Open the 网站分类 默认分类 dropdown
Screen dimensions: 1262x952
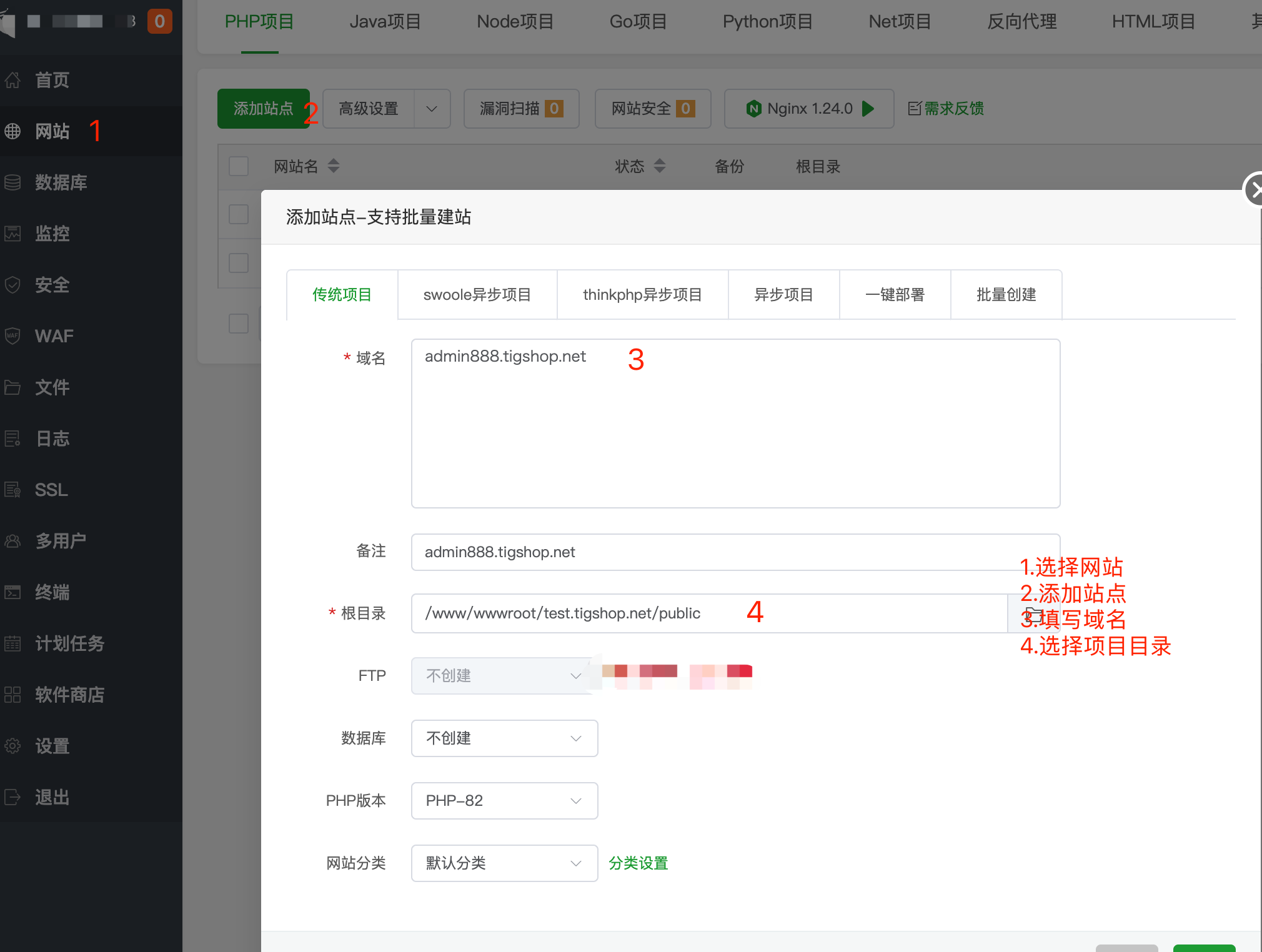(505, 863)
